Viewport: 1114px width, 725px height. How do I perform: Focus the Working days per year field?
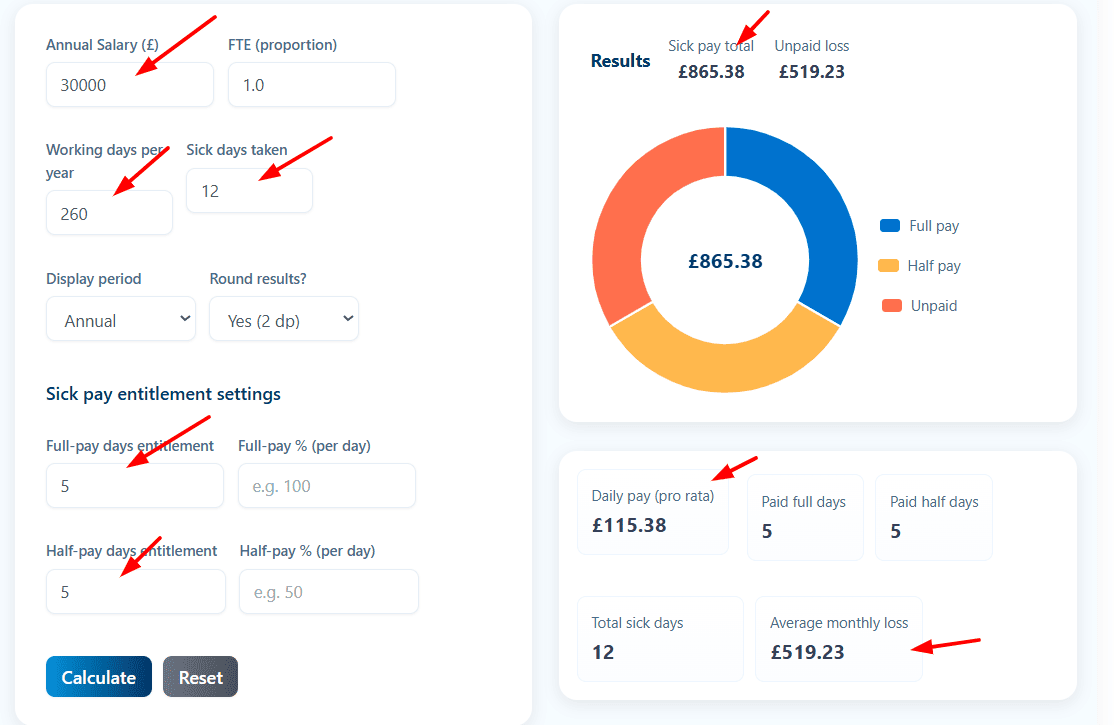[108, 213]
